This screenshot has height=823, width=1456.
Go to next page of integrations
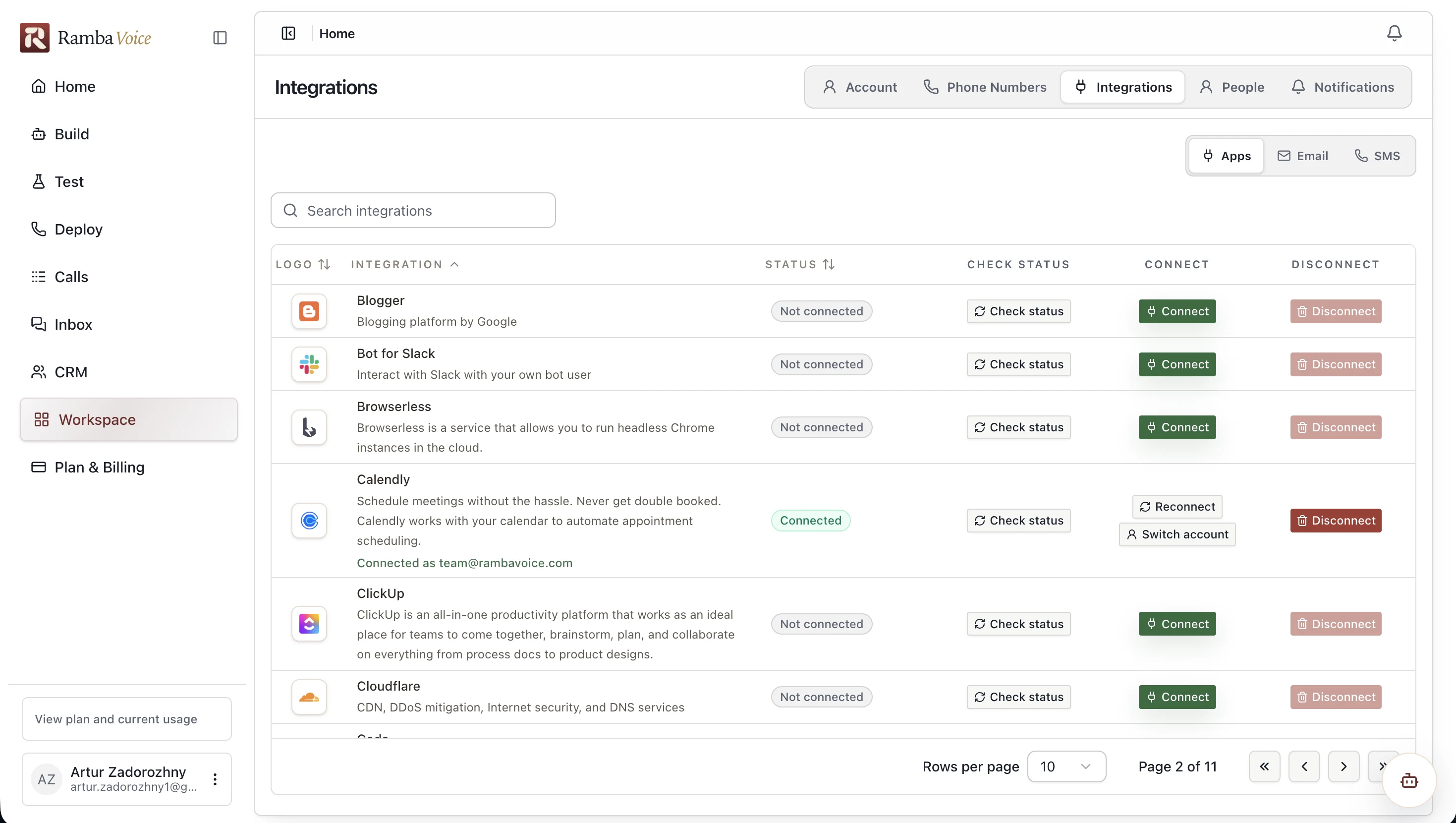pos(1344,766)
